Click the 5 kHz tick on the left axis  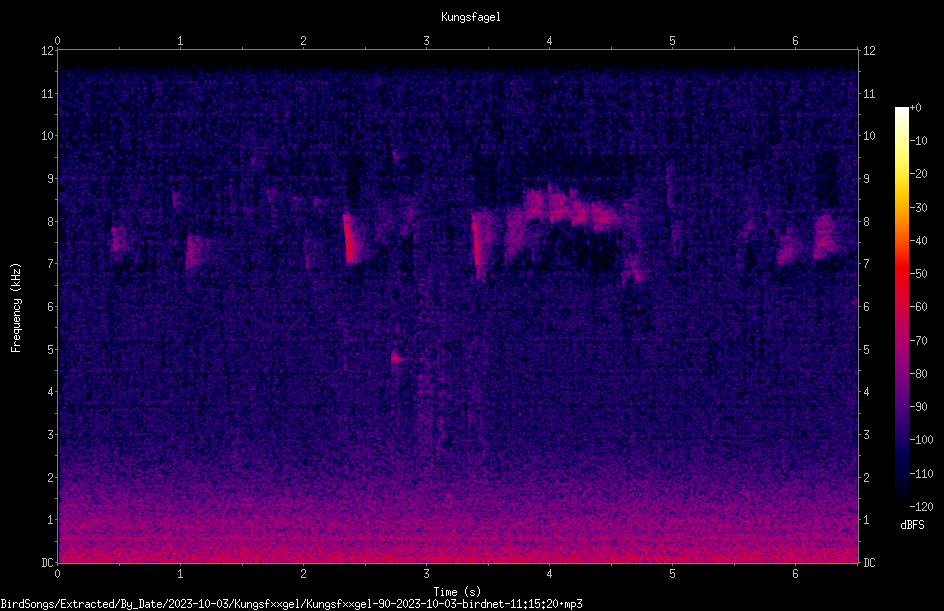(x=50, y=350)
